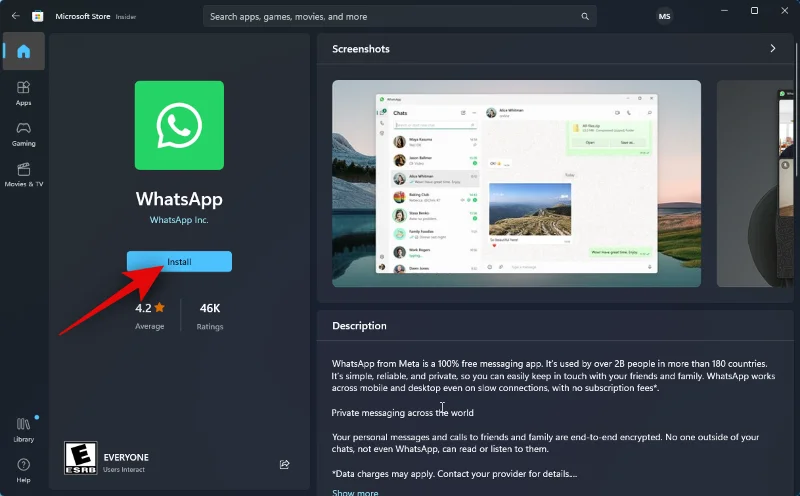This screenshot has height=496, width=800.
Task: Click the ESRB Everyone rating badge
Action: tap(81, 458)
